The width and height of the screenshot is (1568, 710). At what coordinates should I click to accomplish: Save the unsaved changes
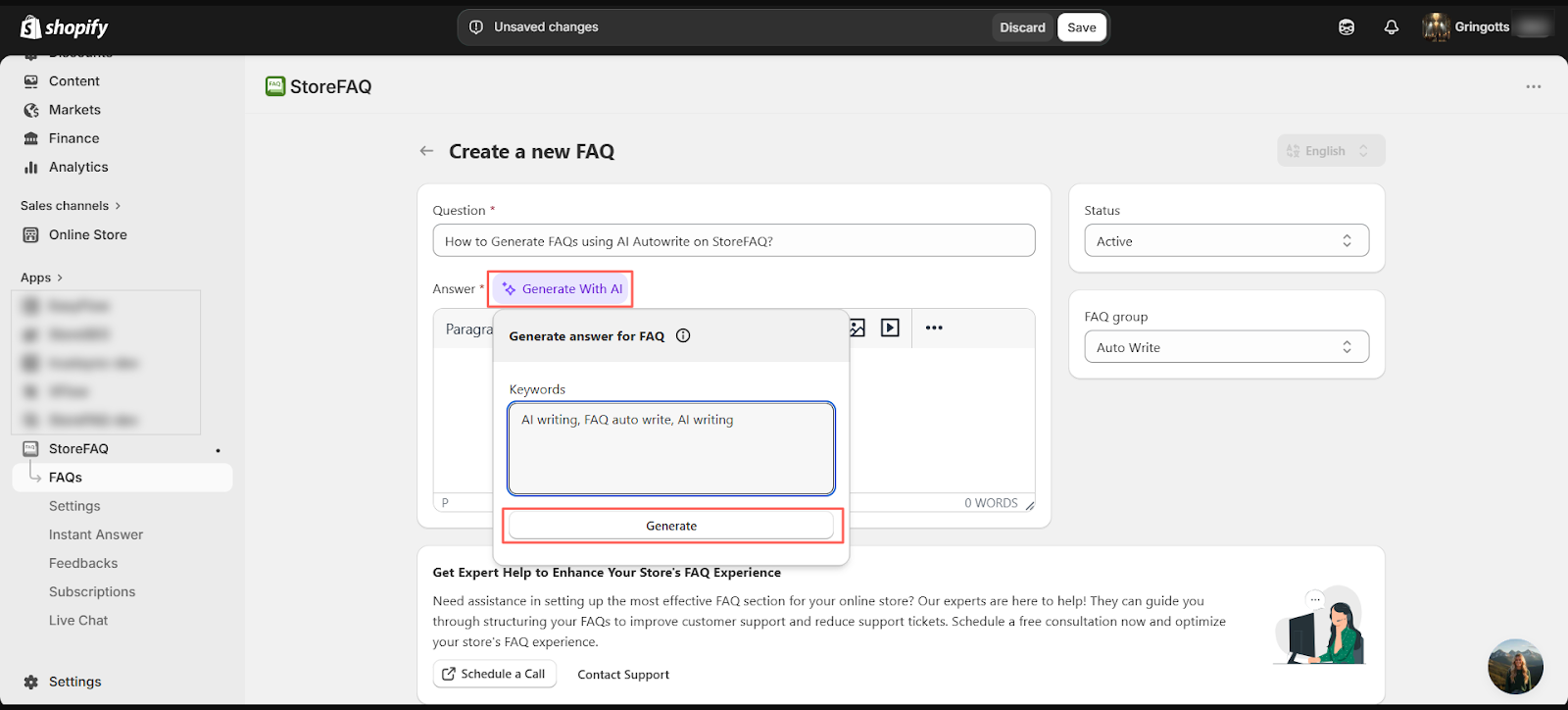click(x=1082, y=27)
